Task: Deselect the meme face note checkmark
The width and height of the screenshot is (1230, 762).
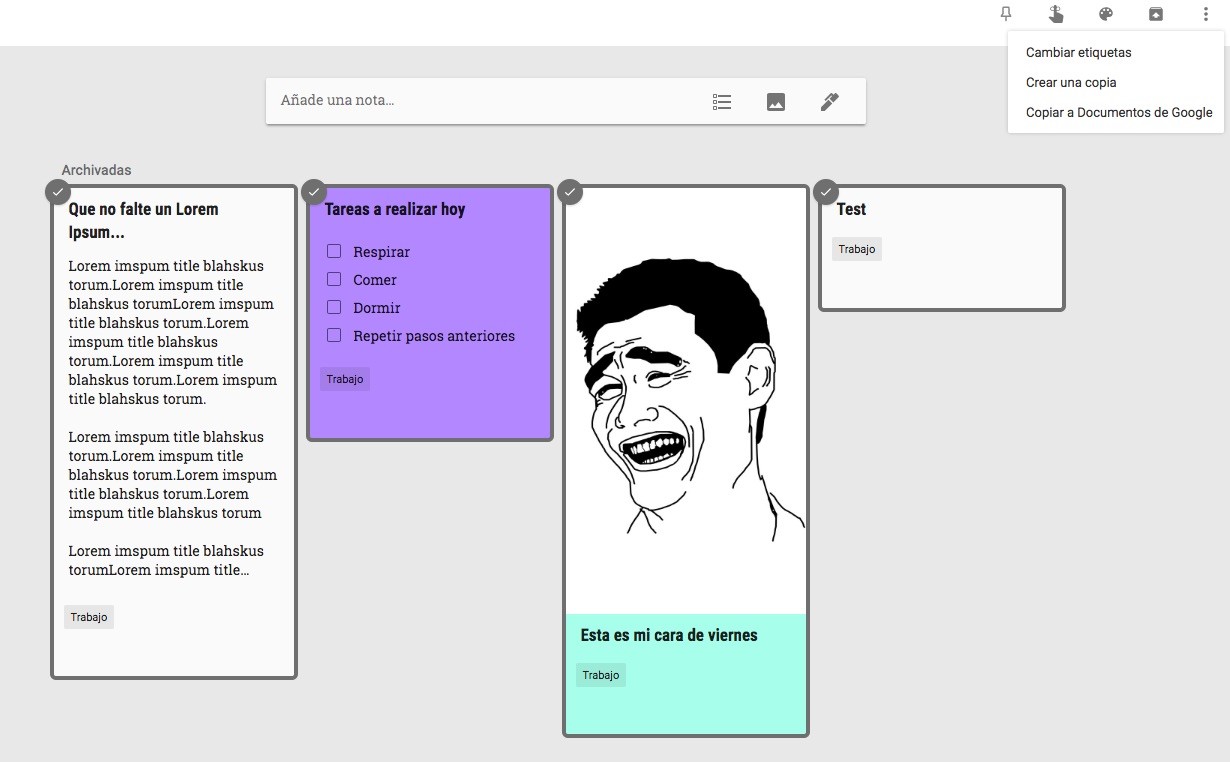Action: click(570, 191)
